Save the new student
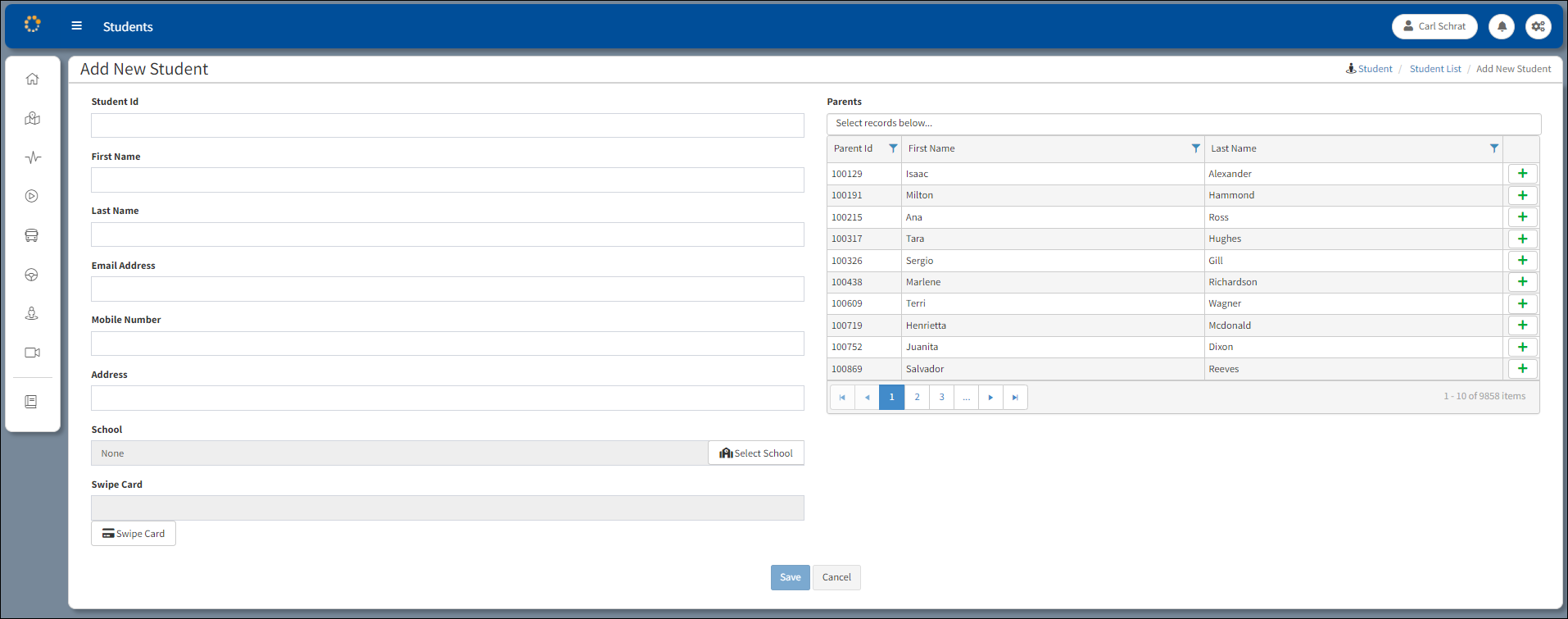 point(790,577)
